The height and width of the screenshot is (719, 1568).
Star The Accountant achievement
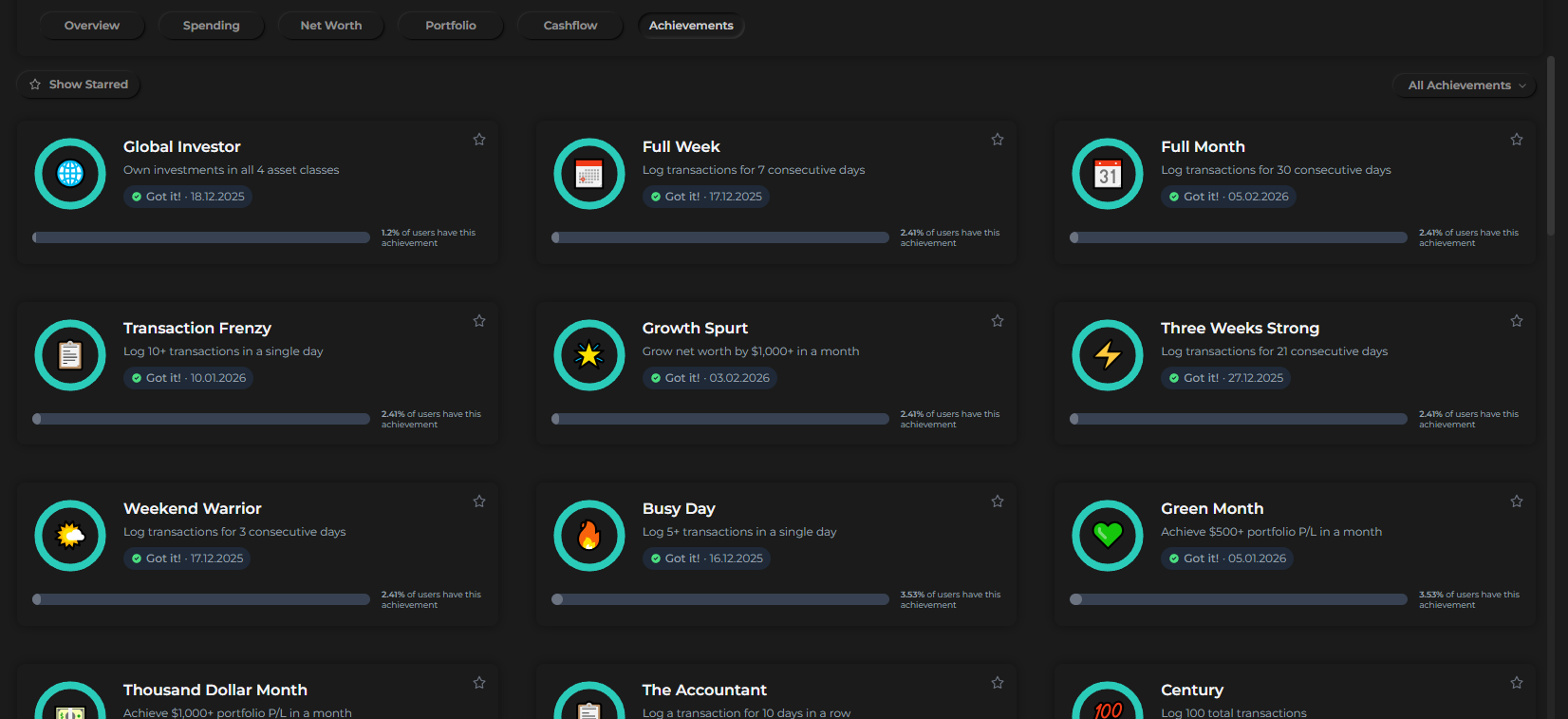[x=998, y=683]
